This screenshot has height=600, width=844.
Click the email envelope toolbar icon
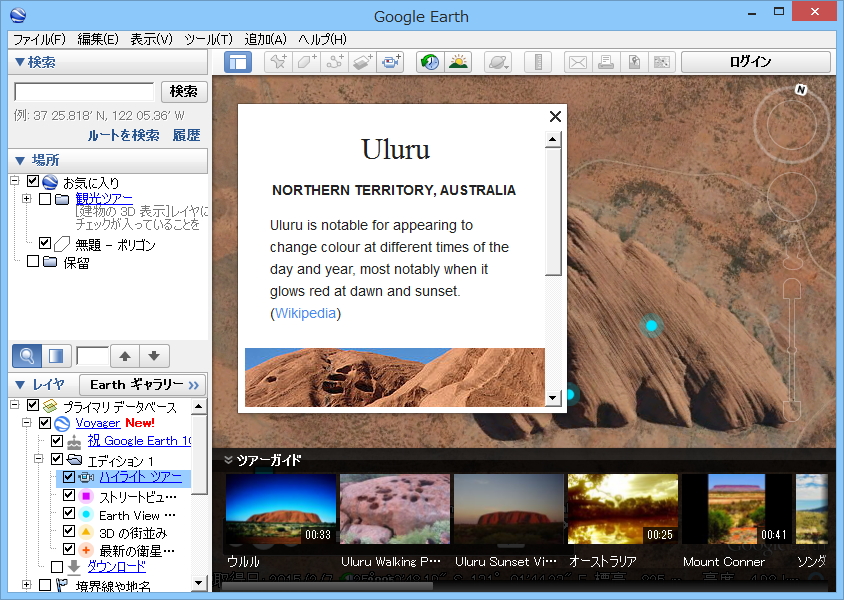[x=578, y=62]
